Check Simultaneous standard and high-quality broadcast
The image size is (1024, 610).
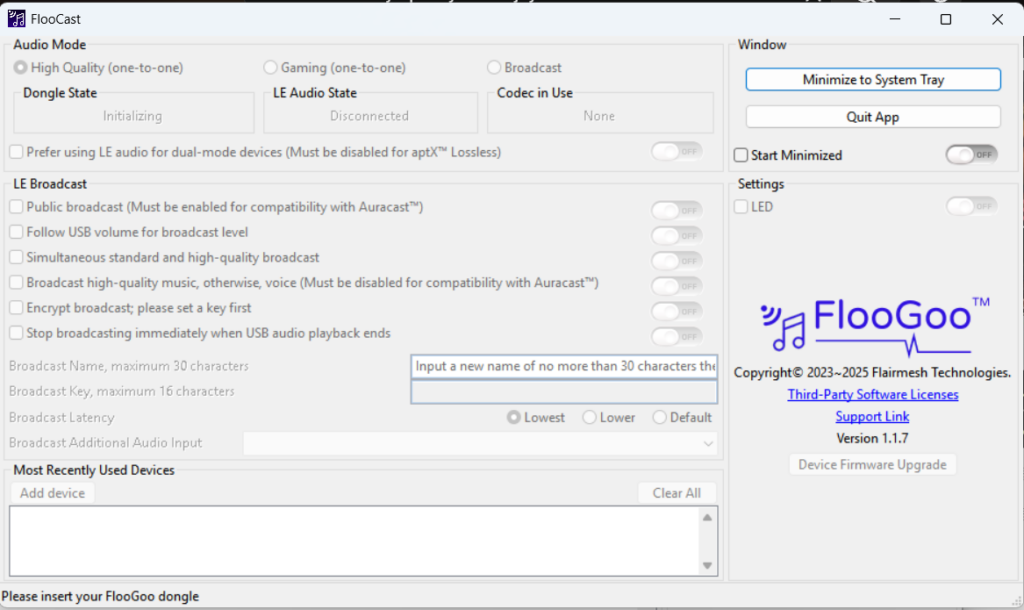(x=16, y=257)
